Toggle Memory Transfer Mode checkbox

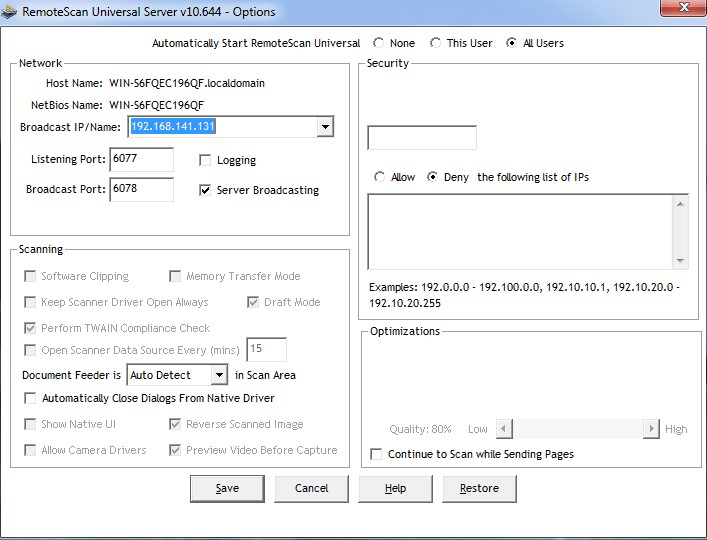point(175,276)
